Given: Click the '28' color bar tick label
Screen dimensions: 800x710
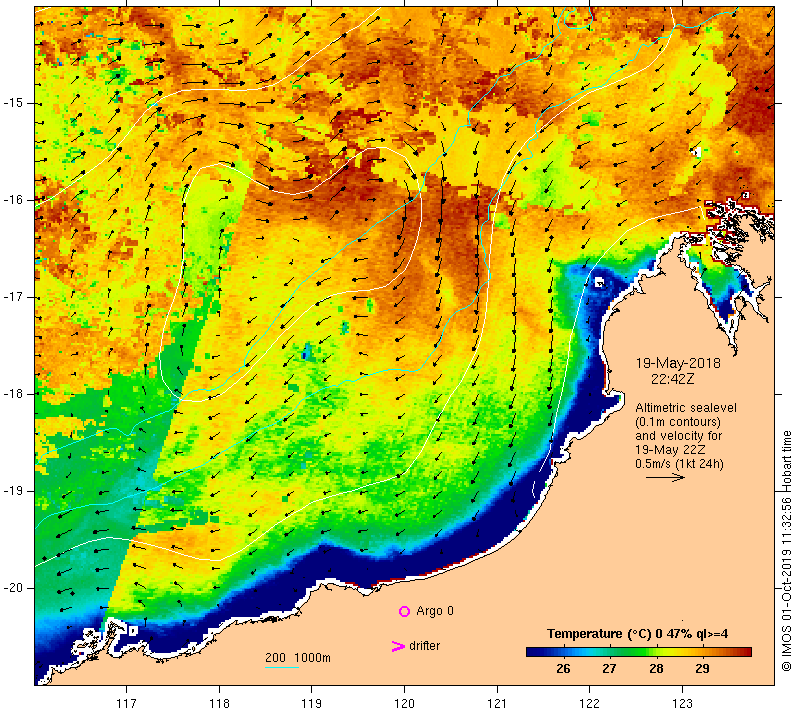Looking at the screenshot, I should coord(656,669).
